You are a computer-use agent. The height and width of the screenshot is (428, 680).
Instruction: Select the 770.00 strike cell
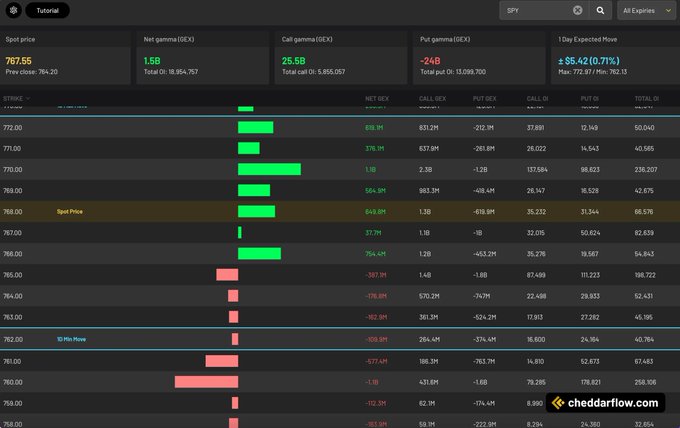click(x=13, y=170)
